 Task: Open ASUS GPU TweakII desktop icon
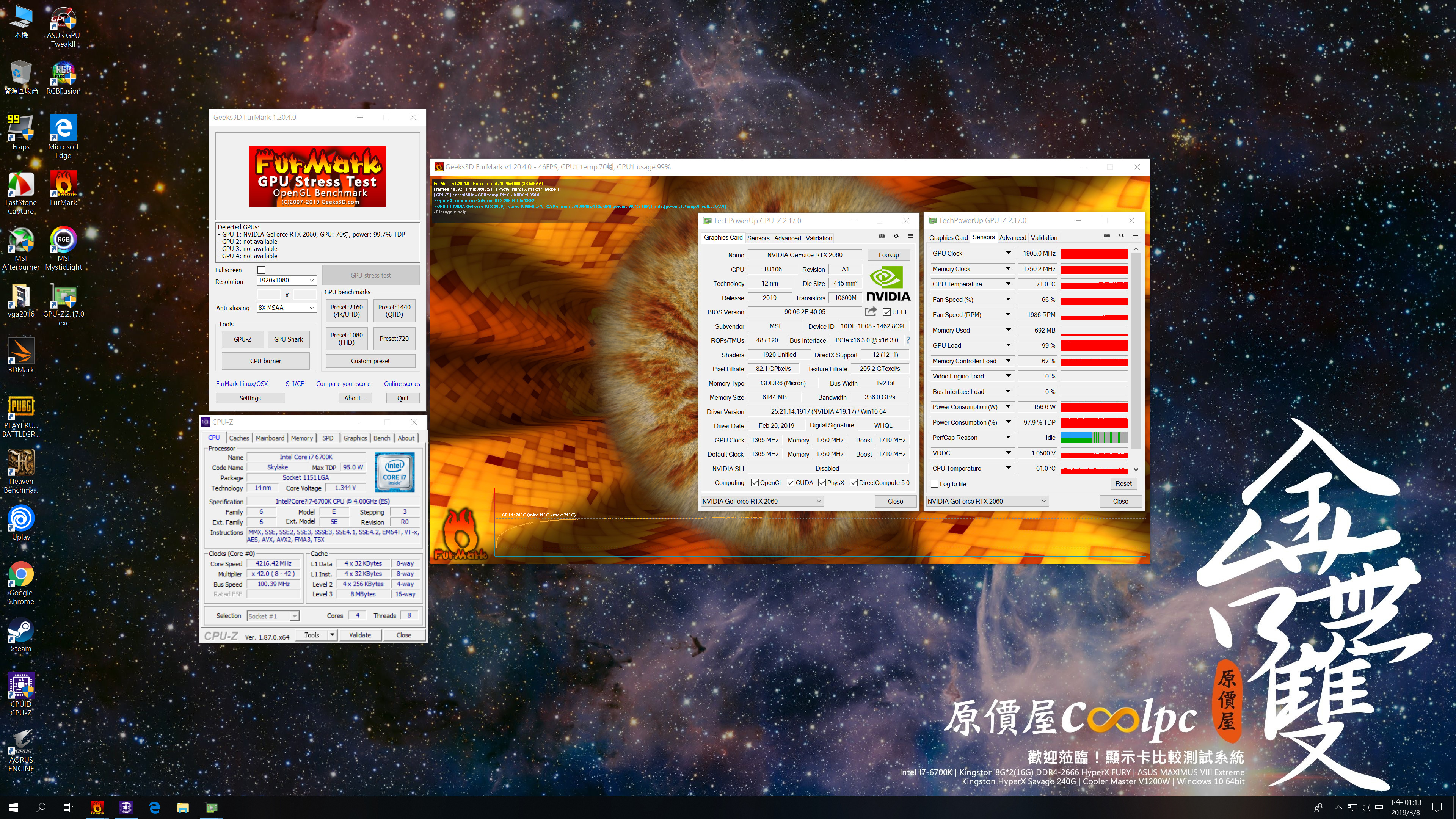click(63, 27)
